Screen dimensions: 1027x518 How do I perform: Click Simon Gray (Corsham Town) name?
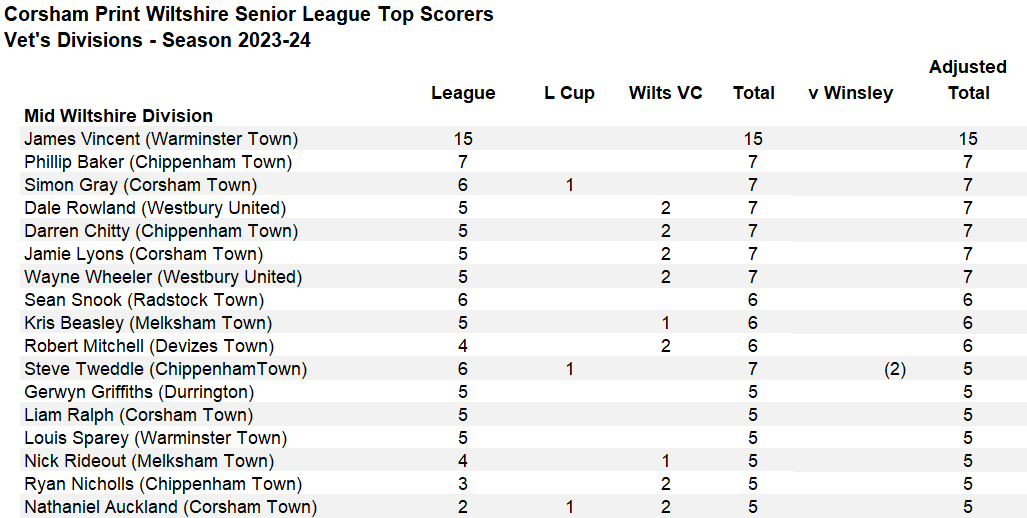140,185
